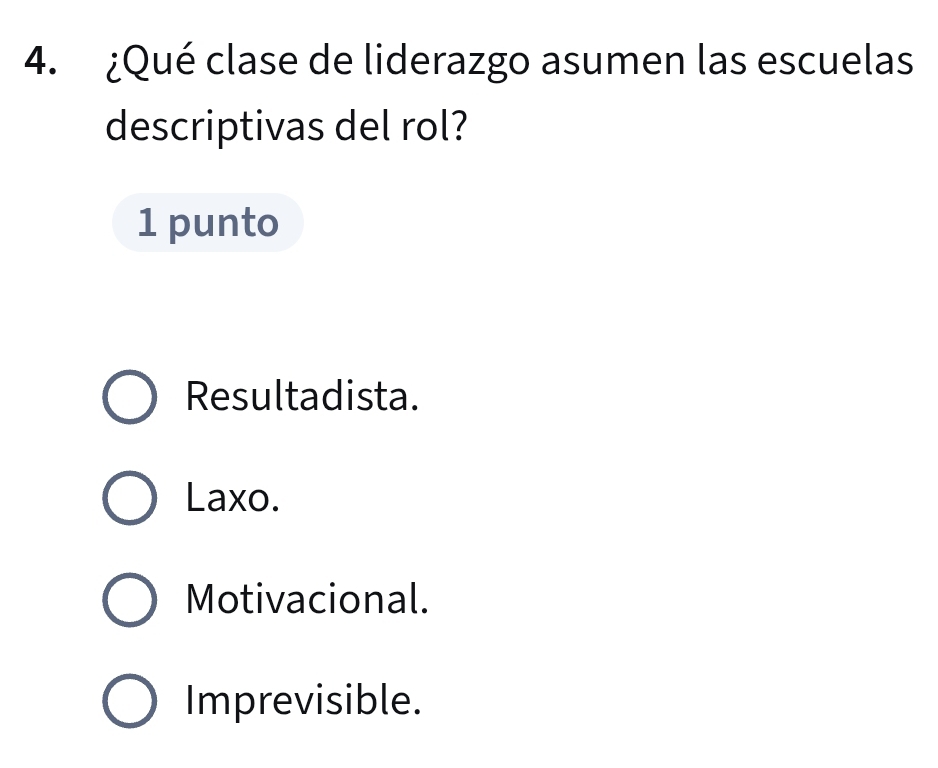The image size is (938, 768).
Task: Select the Laxo radio button
Action: [x=129, y=499]
